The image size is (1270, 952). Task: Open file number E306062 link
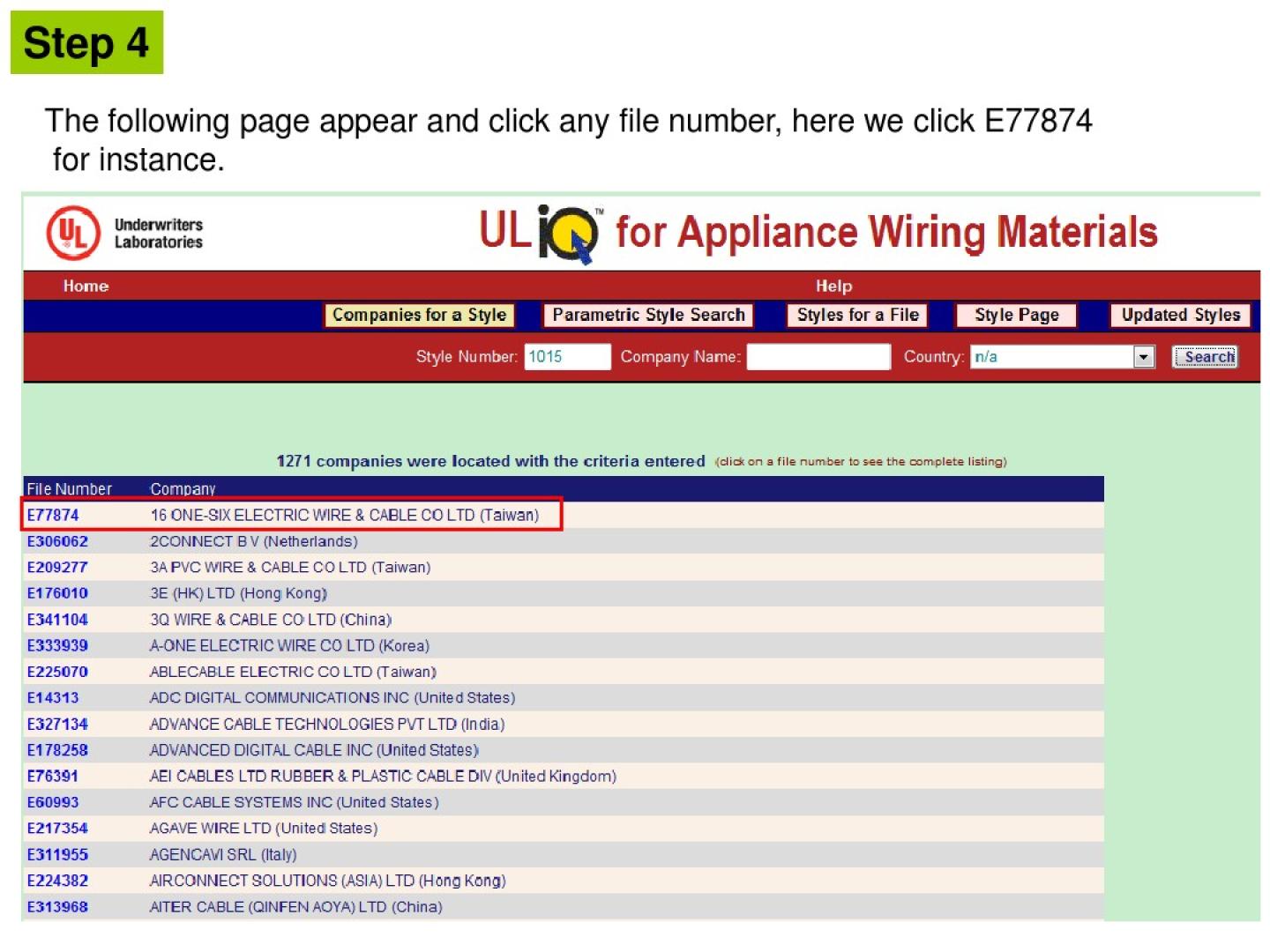57,541
